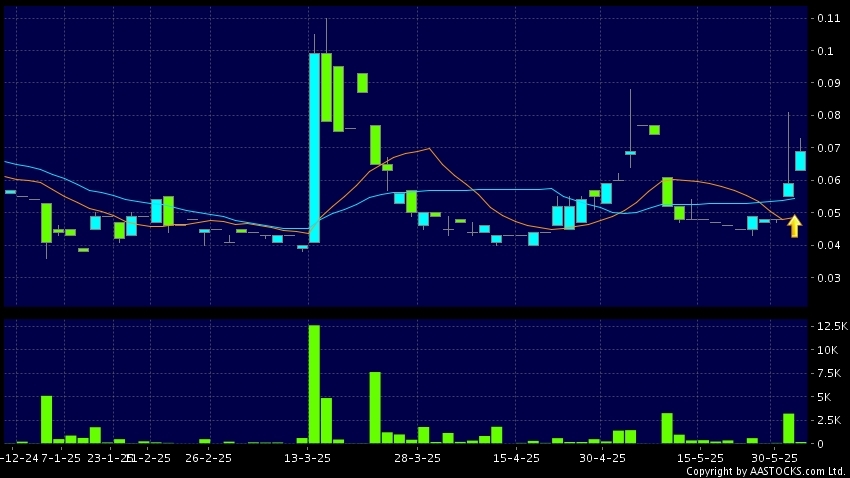Click the 0.05 price axis label
Image resolution: width=850 pixels, height=478 pixels.
pos(828,213)
